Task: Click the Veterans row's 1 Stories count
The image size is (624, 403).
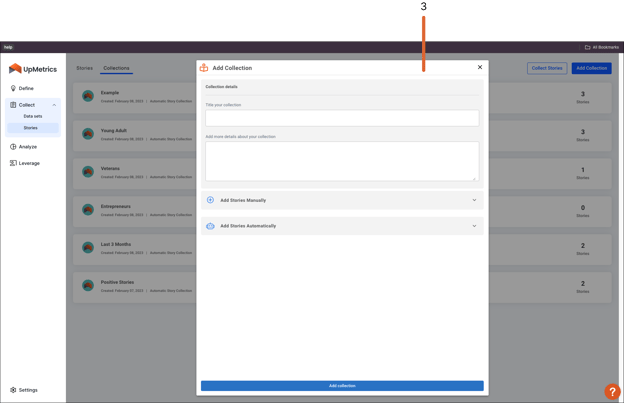Action: pyautogui.click(x=583, y=173)
